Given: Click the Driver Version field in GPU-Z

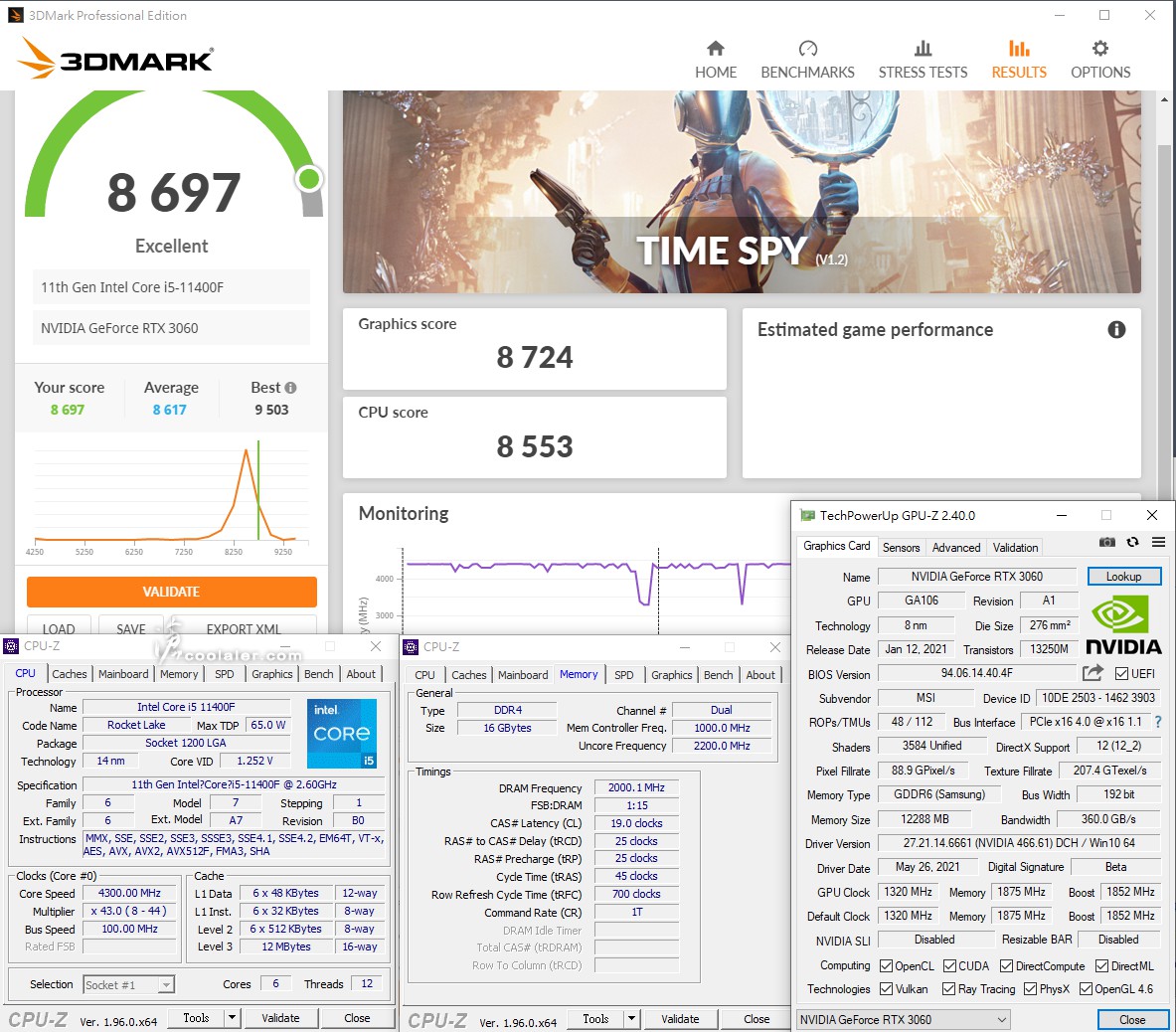Looking at the screenshot, I should (x=1019, y=843).
